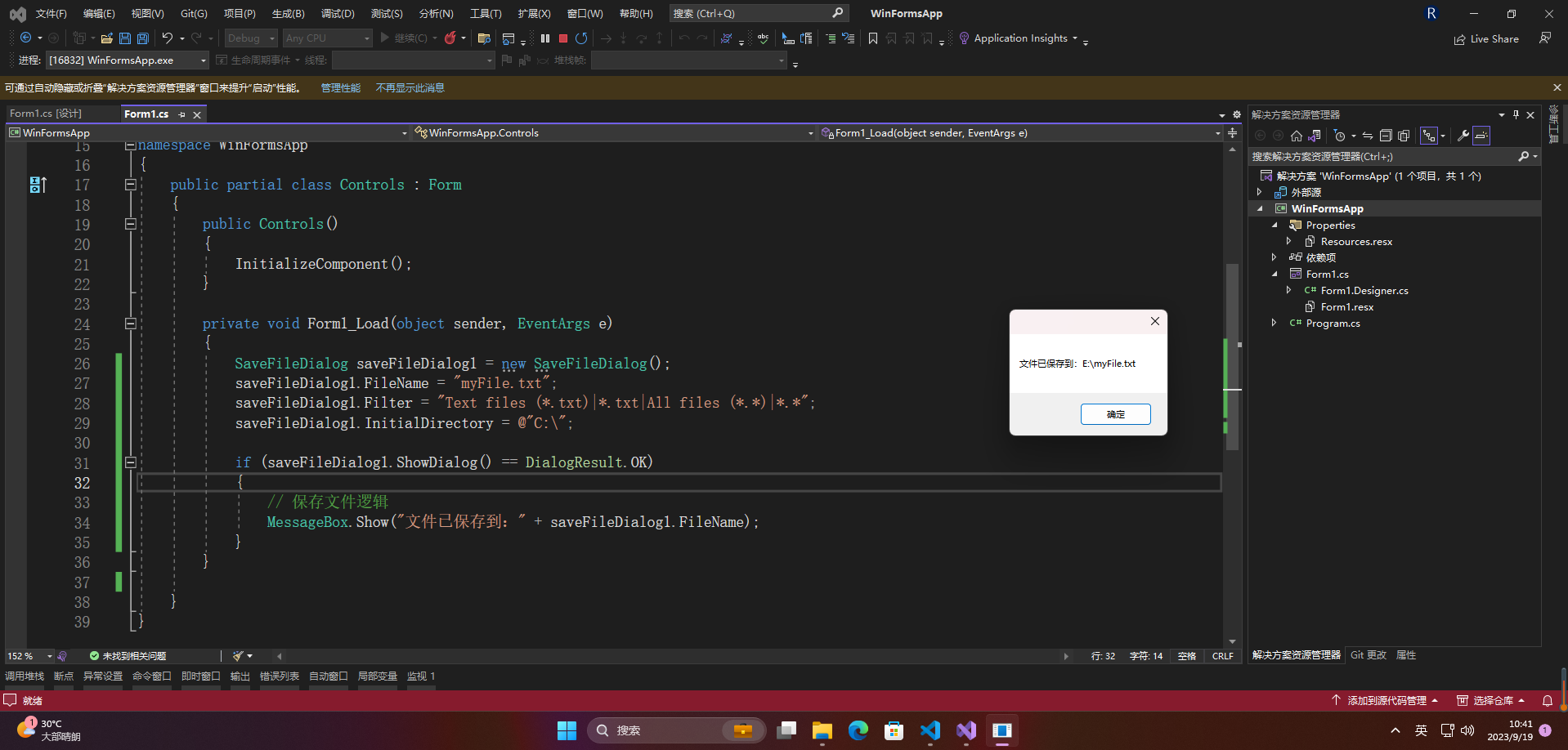Image resolution: width=1568 pixels, height=750 pixels.
Task: Switch to the 错误列表 tab
Action: pos(280,676)
